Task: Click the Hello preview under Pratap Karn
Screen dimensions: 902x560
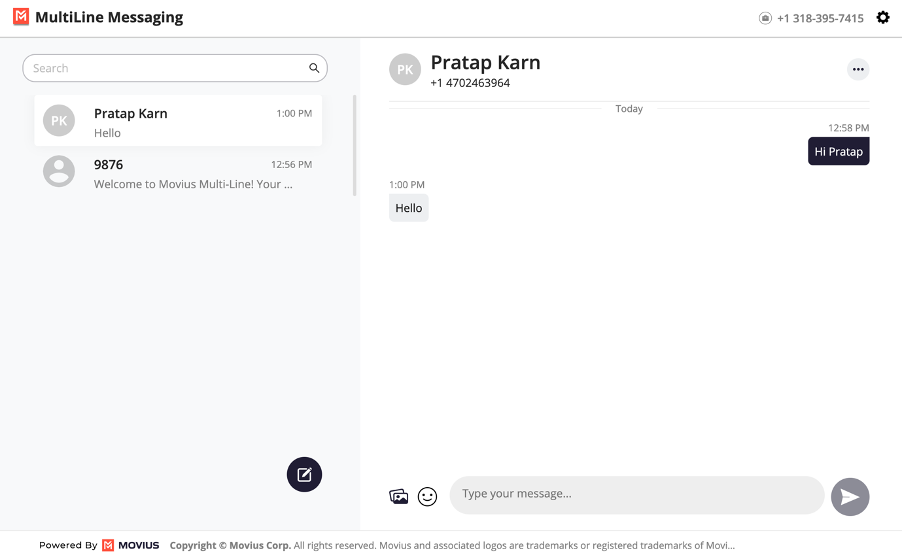Action: (x=107, y=133)
